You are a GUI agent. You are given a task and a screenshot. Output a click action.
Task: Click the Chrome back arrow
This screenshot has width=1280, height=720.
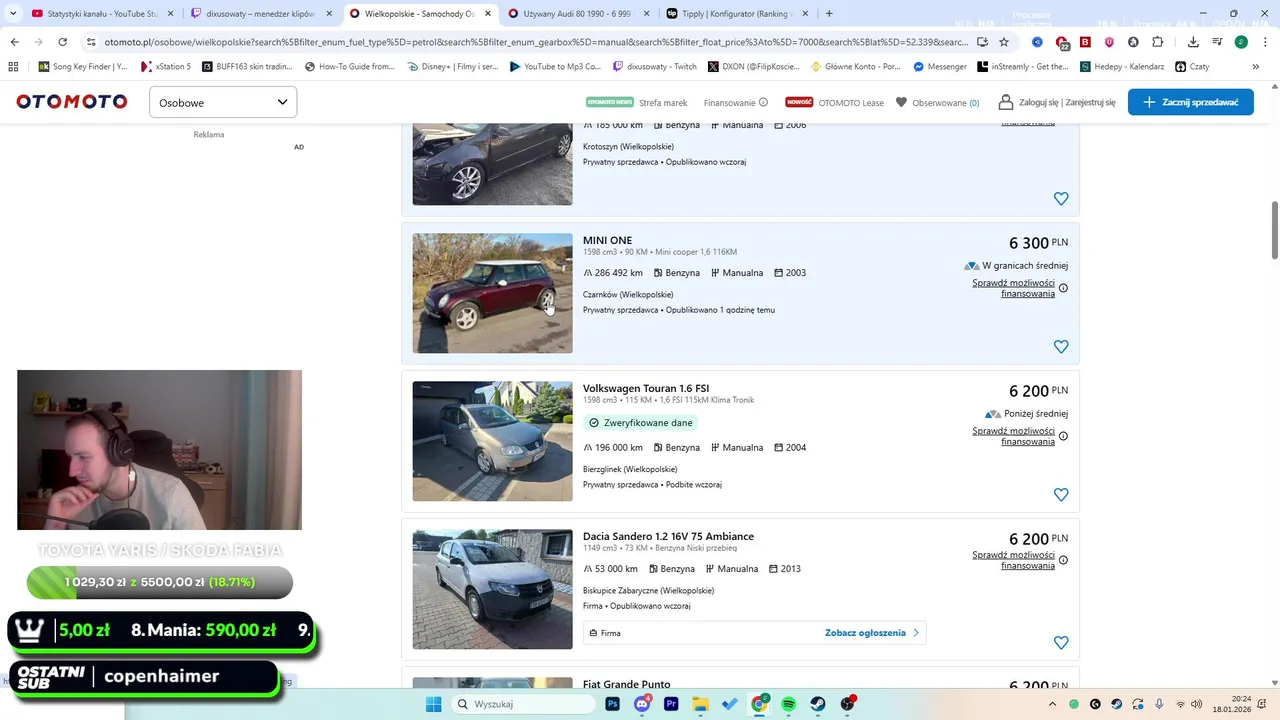(x=14, y=42)
